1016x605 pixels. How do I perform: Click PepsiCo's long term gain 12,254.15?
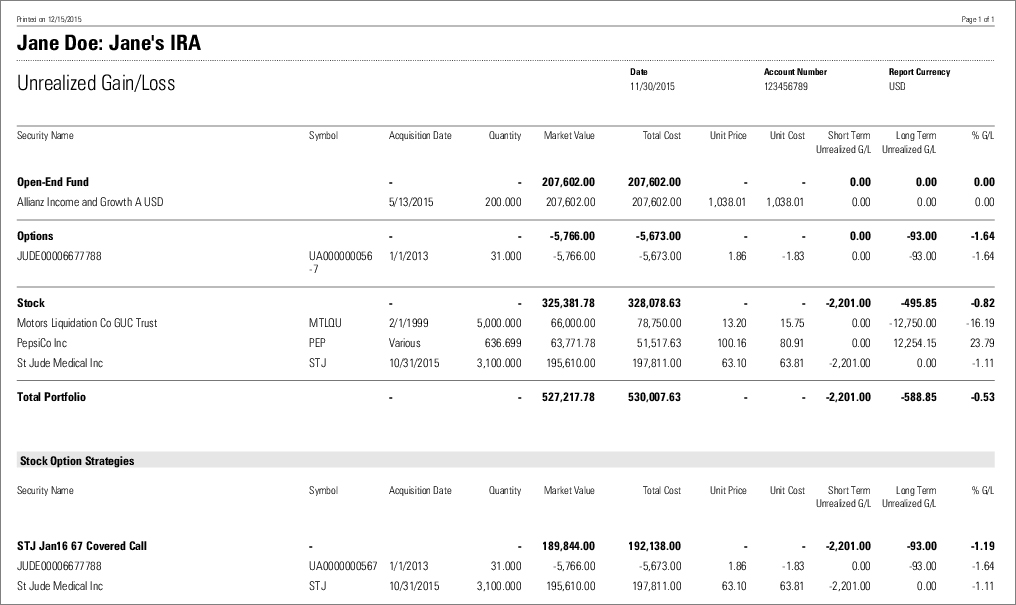point(910,343)
